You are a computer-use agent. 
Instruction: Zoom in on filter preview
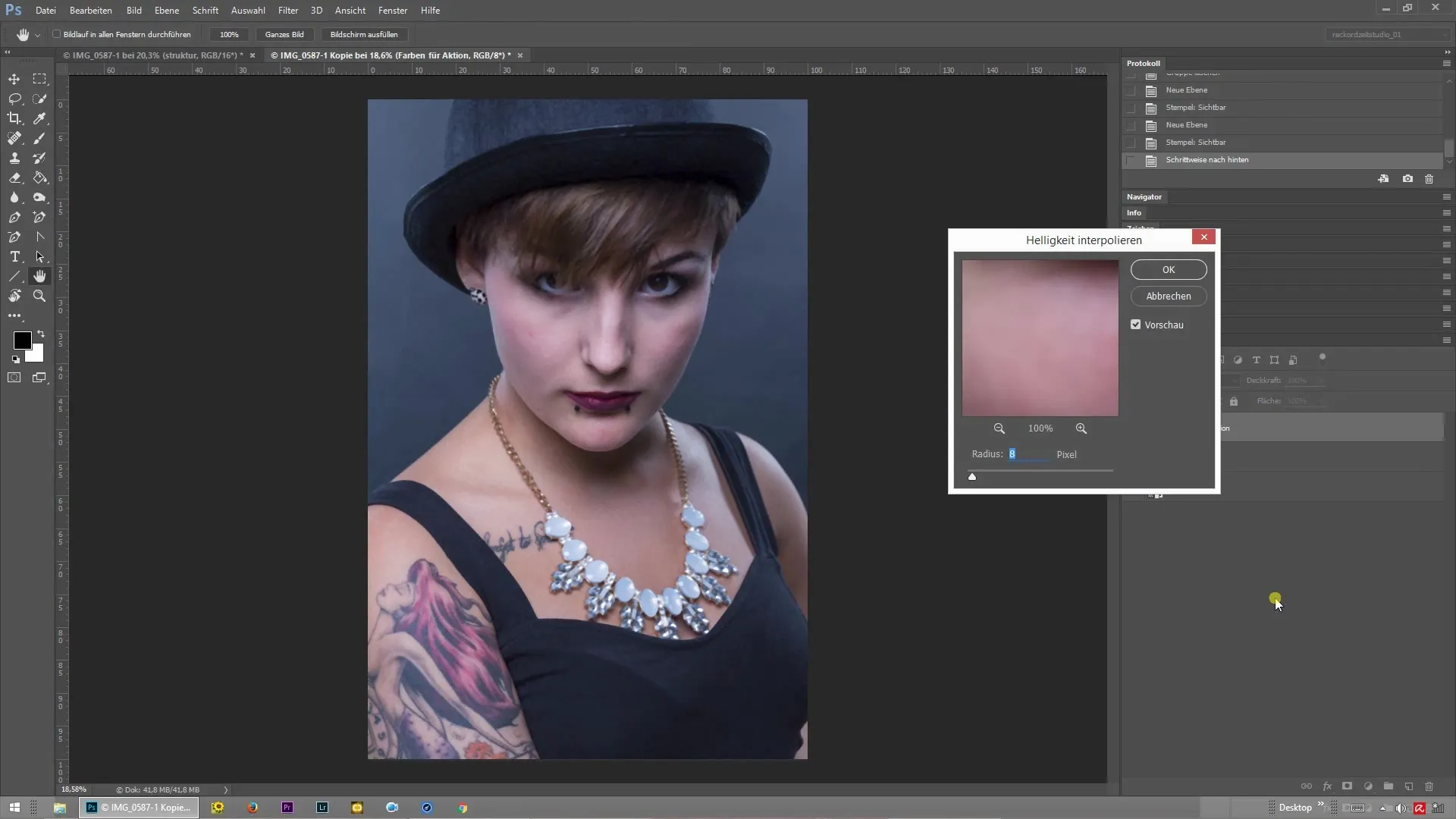tap(1081, 428)
